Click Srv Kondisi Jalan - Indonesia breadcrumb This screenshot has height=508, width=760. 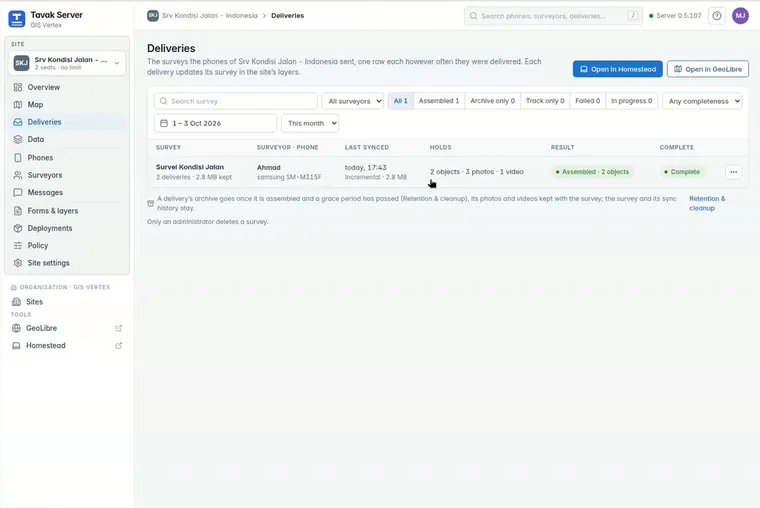[x=210, y=16]
